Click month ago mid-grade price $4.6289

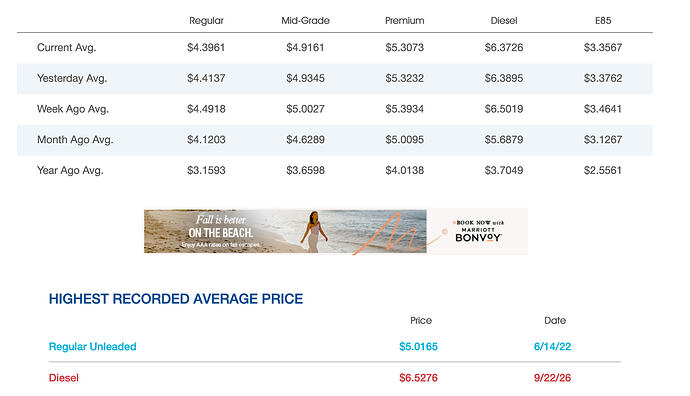pyautogui.click(x=305, y=140)
